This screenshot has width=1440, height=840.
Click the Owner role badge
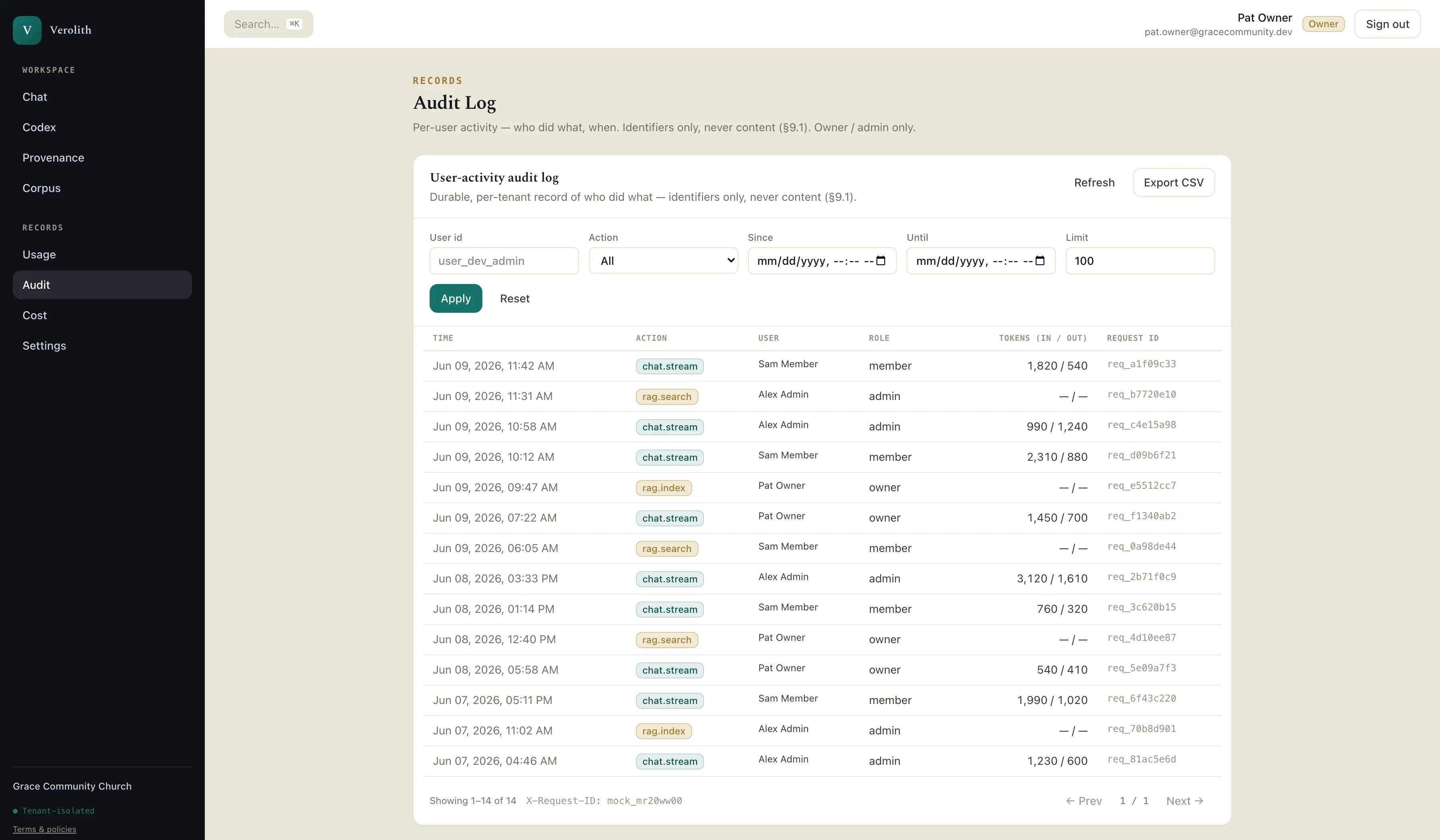[1323, 24]
